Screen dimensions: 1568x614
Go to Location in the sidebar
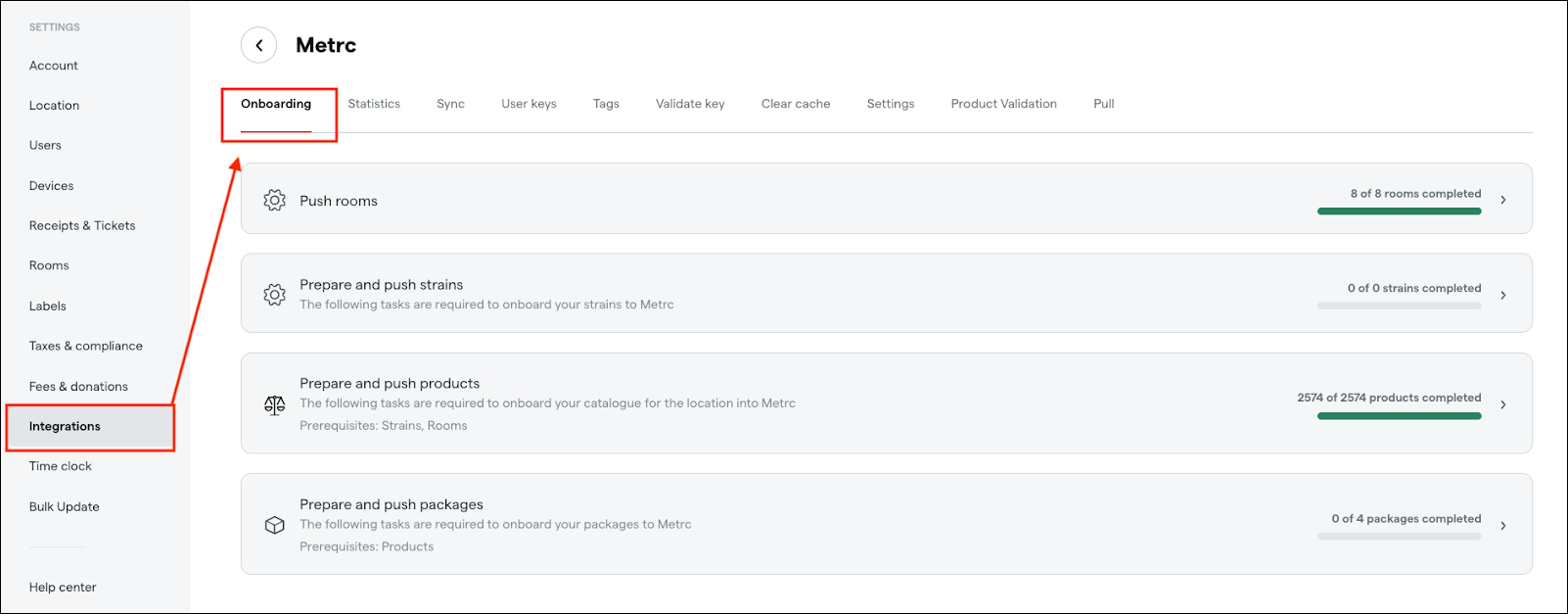54,106
